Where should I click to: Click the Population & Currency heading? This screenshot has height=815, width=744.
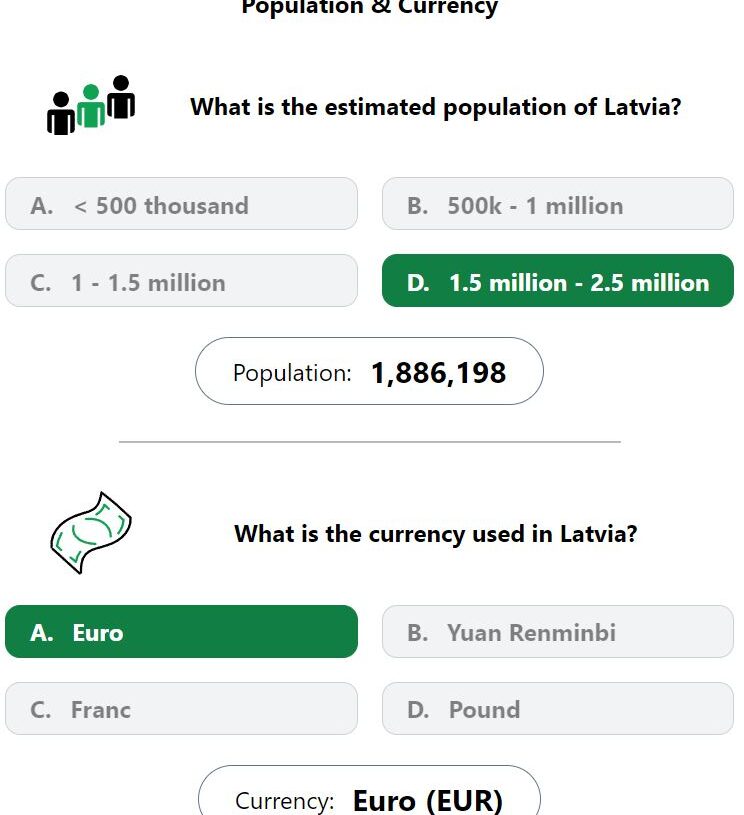[x=369, y=8]
